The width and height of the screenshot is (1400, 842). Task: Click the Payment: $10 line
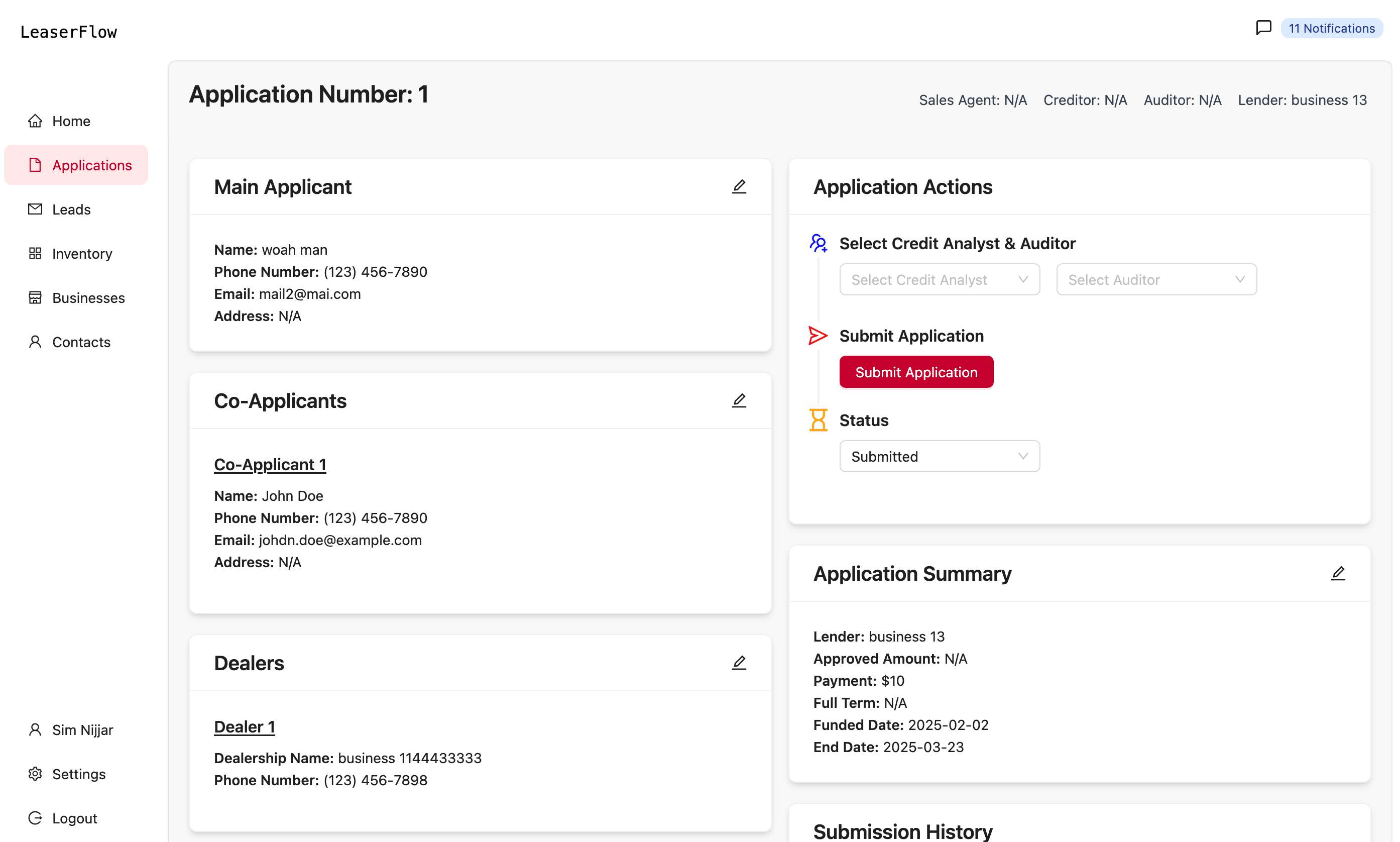[859, 681]
